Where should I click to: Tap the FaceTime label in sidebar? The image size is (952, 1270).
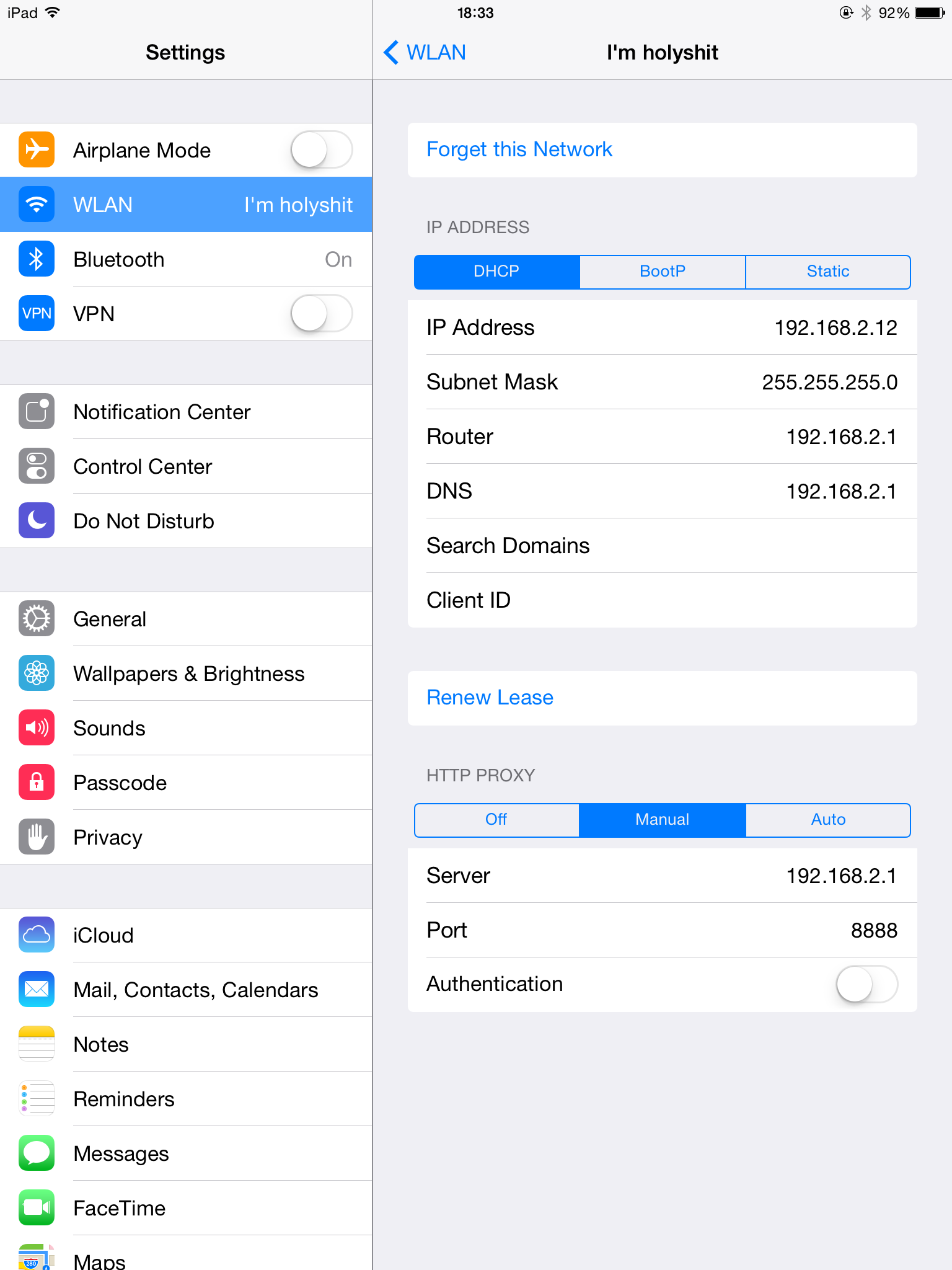(120, 1208)
